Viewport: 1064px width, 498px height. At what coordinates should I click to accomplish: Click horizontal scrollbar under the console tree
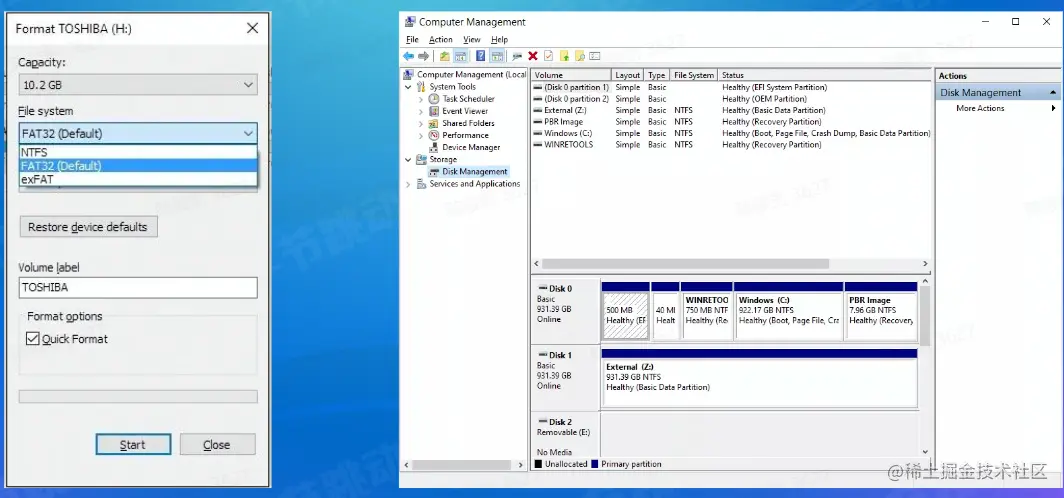coord(461,465)
